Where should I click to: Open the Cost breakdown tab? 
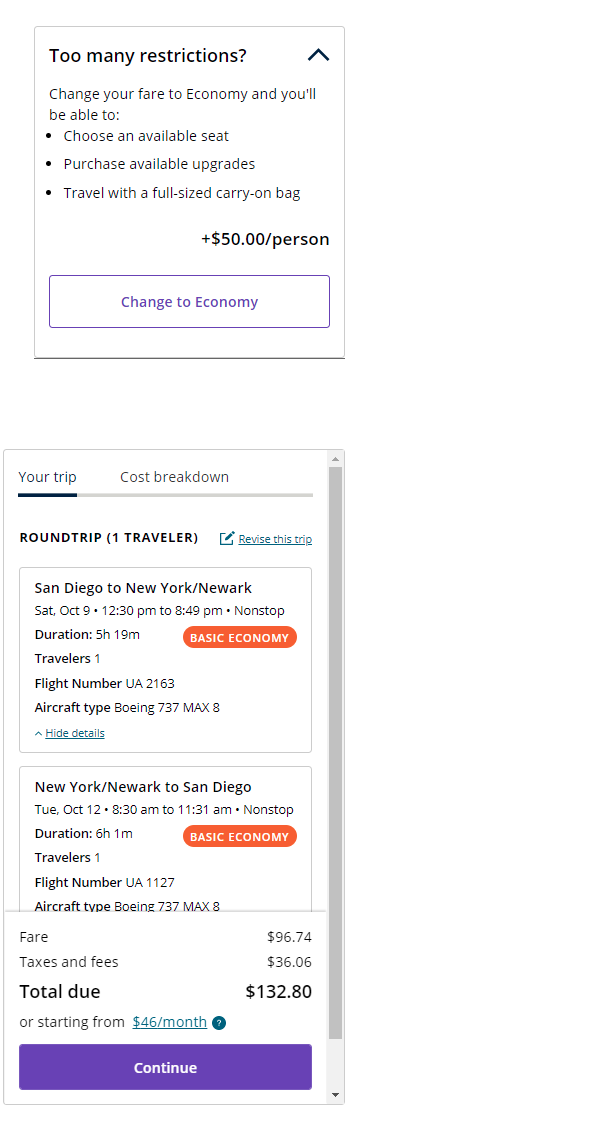pos(175,477)
